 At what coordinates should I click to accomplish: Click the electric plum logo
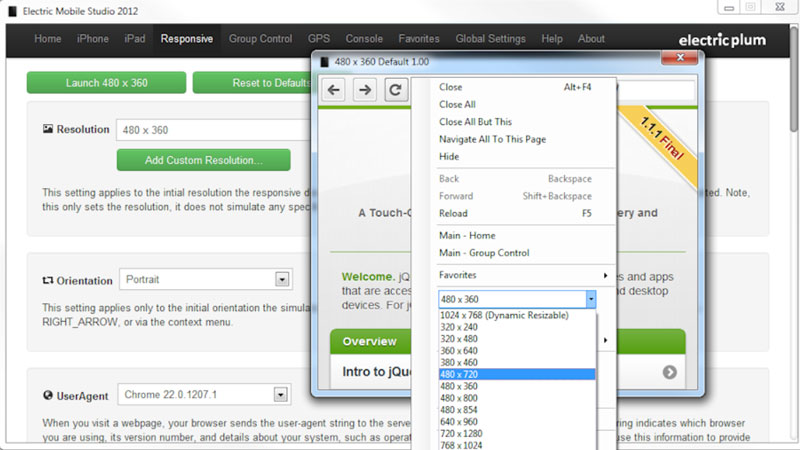[x=722, y=40]
